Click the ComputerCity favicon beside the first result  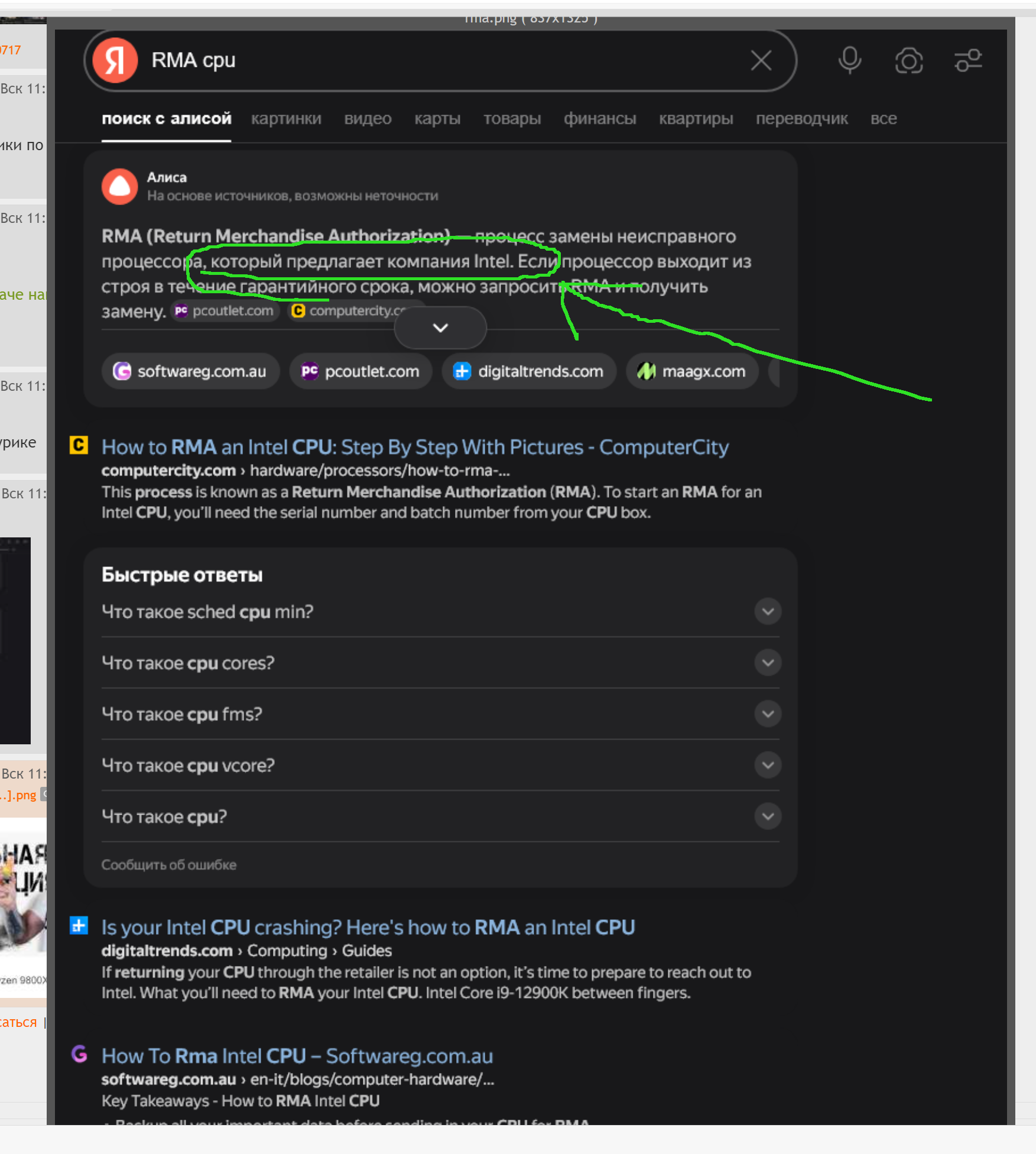[x=79, y=445]
